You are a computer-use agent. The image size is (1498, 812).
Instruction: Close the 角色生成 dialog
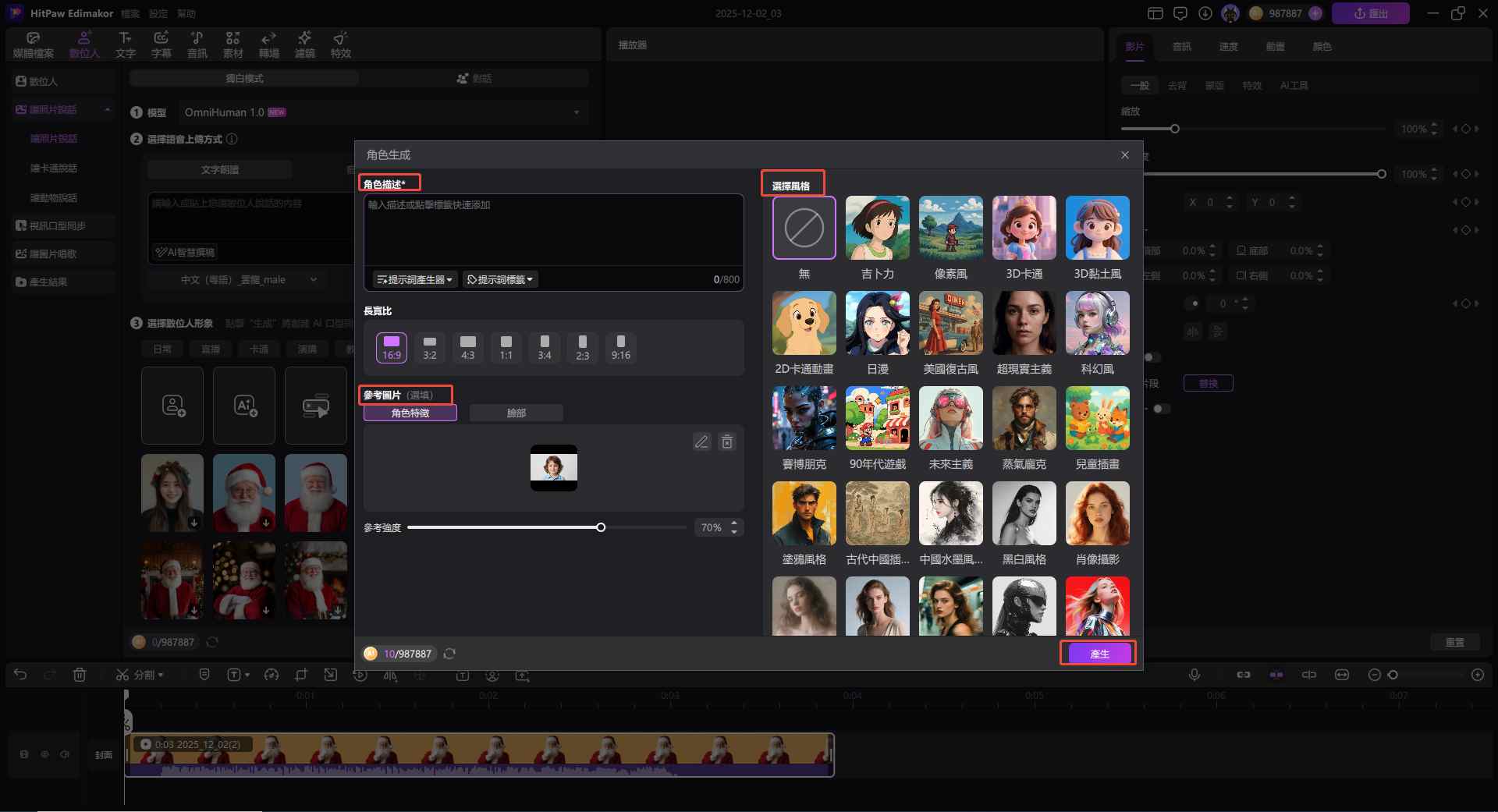click(1124, 155)
